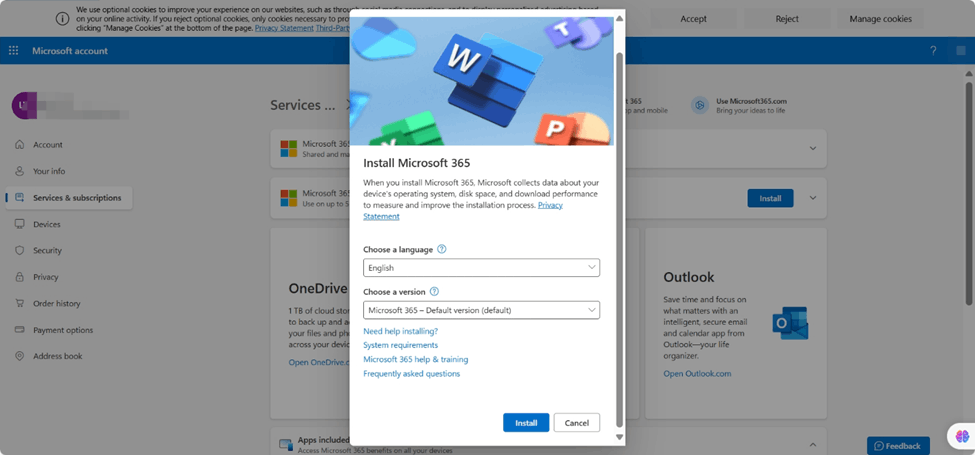Accept optional cookies
This screenshot has height=455, width=975.
[x=693, y=19]
